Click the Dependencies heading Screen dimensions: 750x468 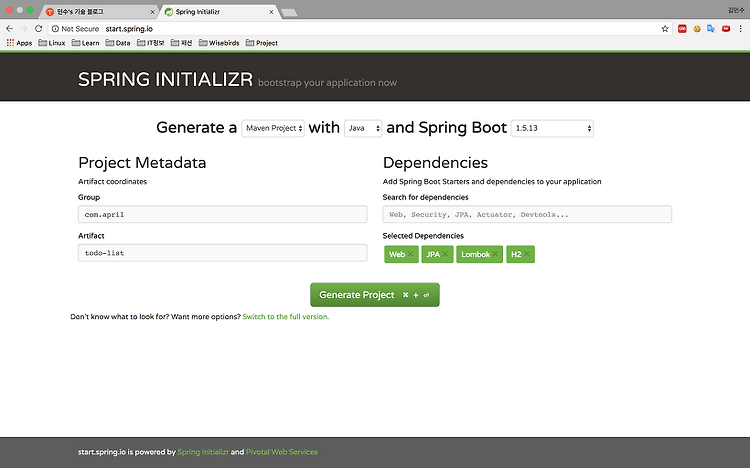coord(435,163)
